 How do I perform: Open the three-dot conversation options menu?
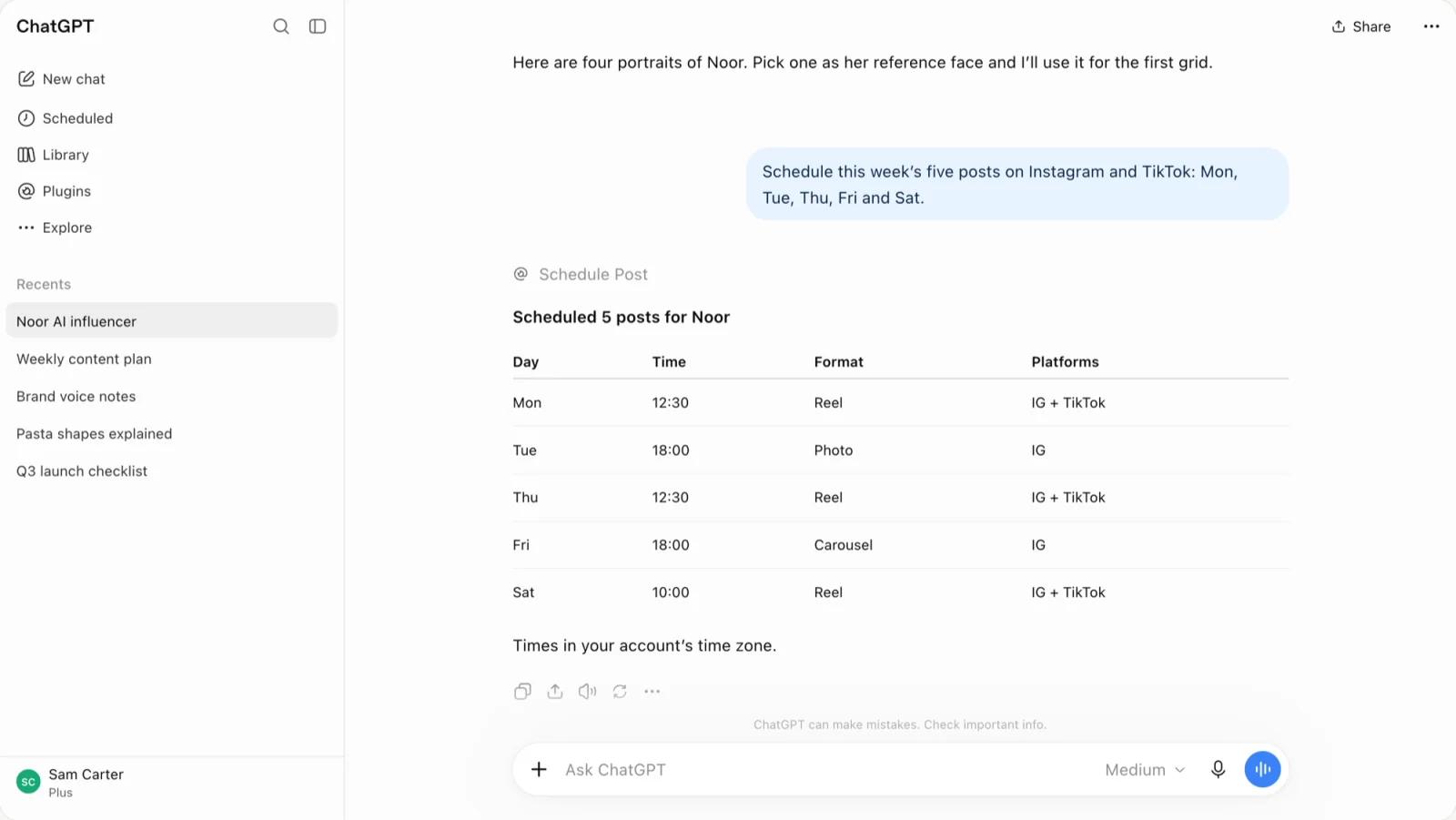pyautogui.click(x=1431, y=26)
